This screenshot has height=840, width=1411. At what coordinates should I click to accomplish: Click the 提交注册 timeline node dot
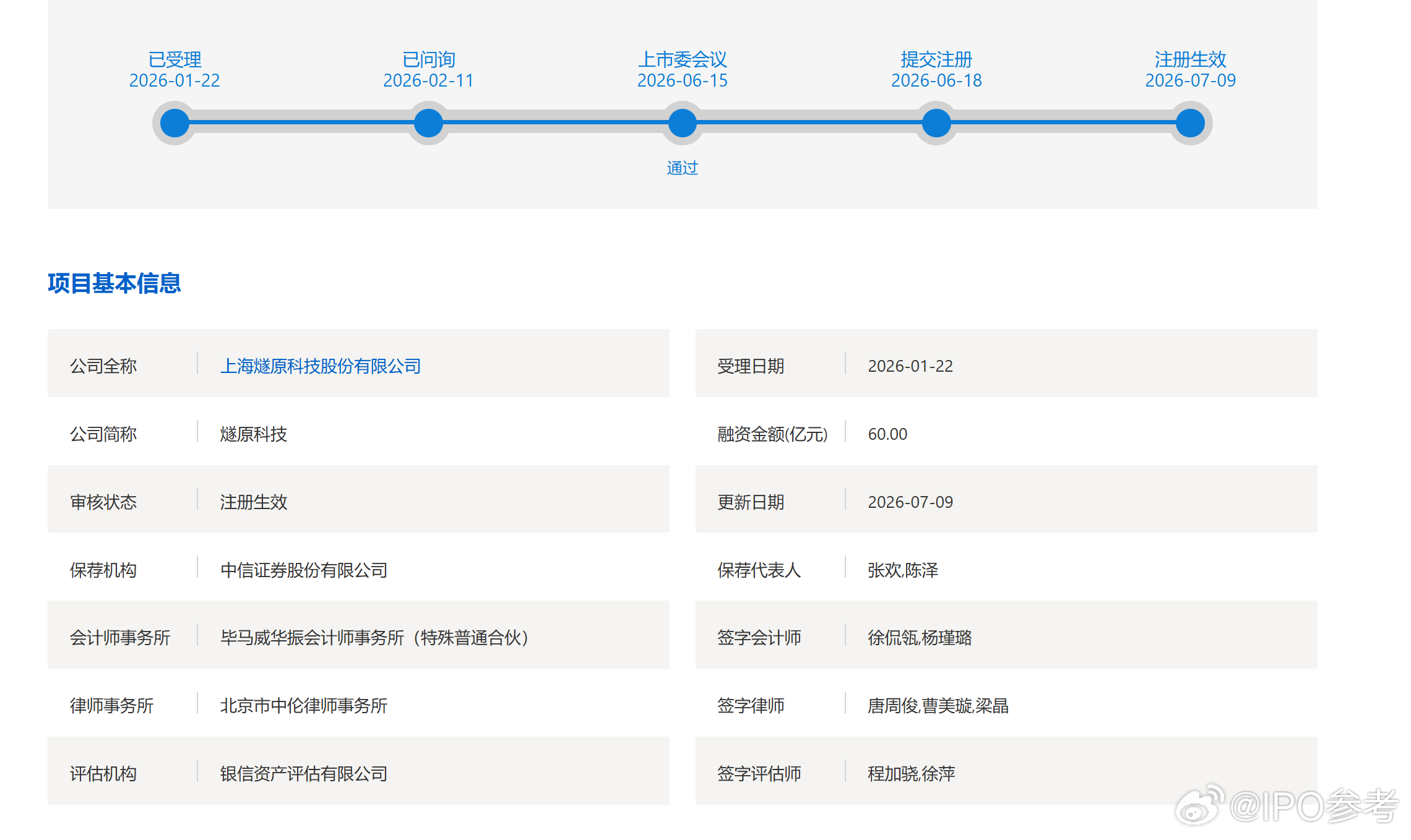(x=936, y=123)
